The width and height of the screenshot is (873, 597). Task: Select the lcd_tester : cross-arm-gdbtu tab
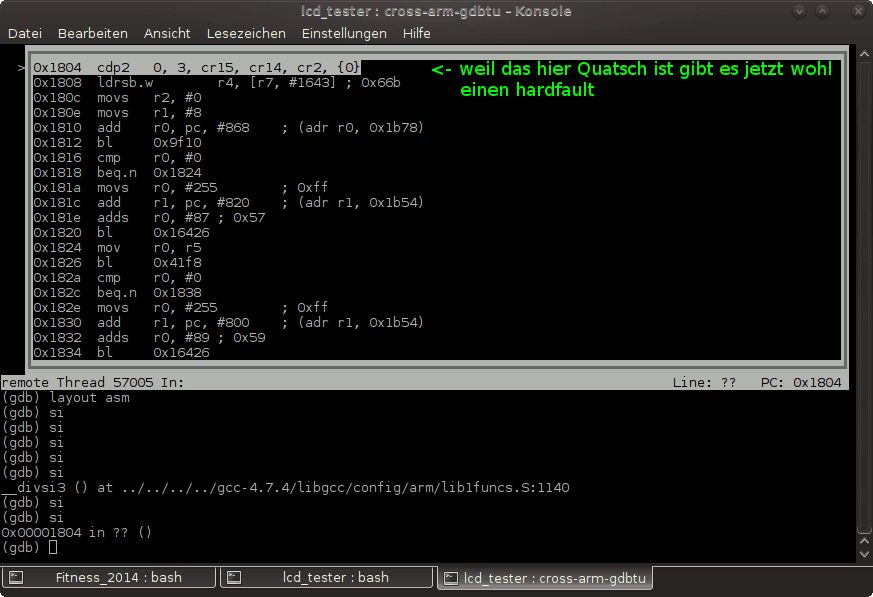tap(546, 578)
